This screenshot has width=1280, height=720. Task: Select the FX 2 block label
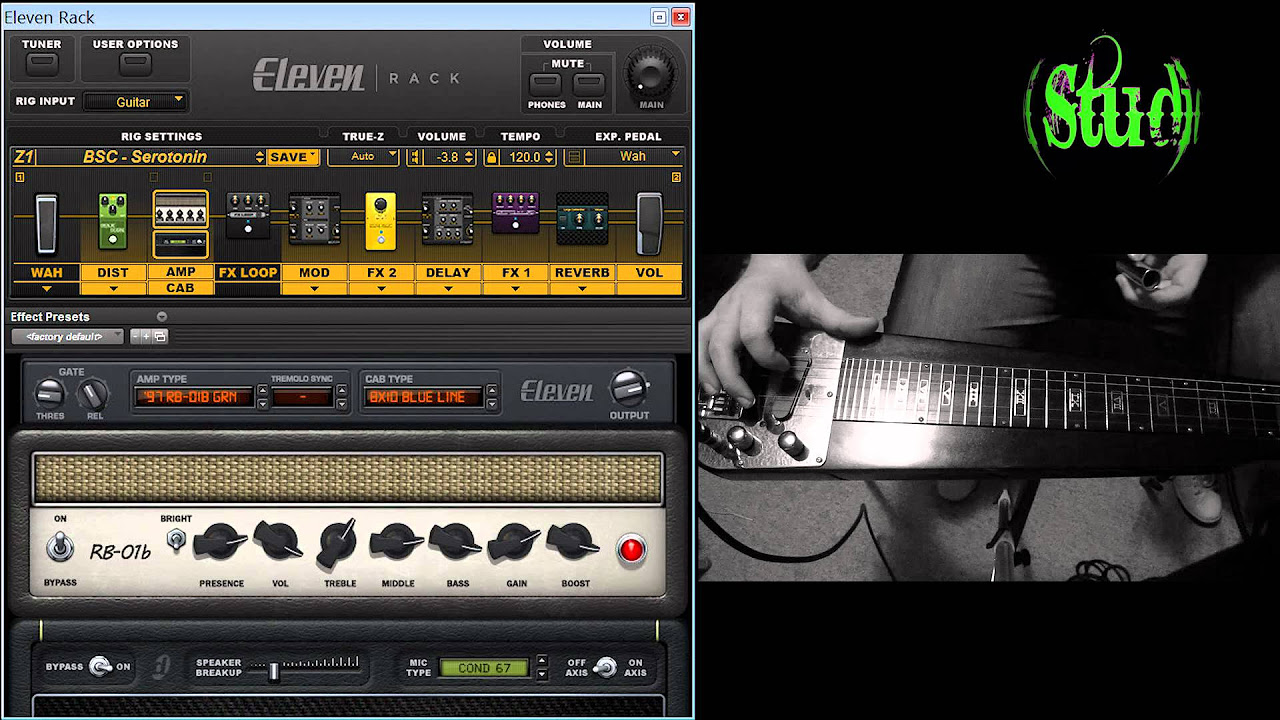coord(381,272)
